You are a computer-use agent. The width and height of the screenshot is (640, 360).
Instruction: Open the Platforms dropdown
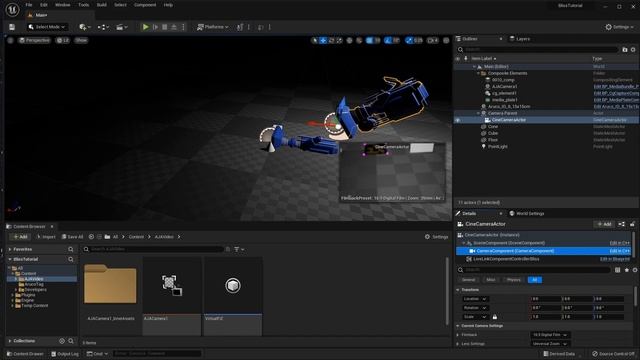[213, 27]
